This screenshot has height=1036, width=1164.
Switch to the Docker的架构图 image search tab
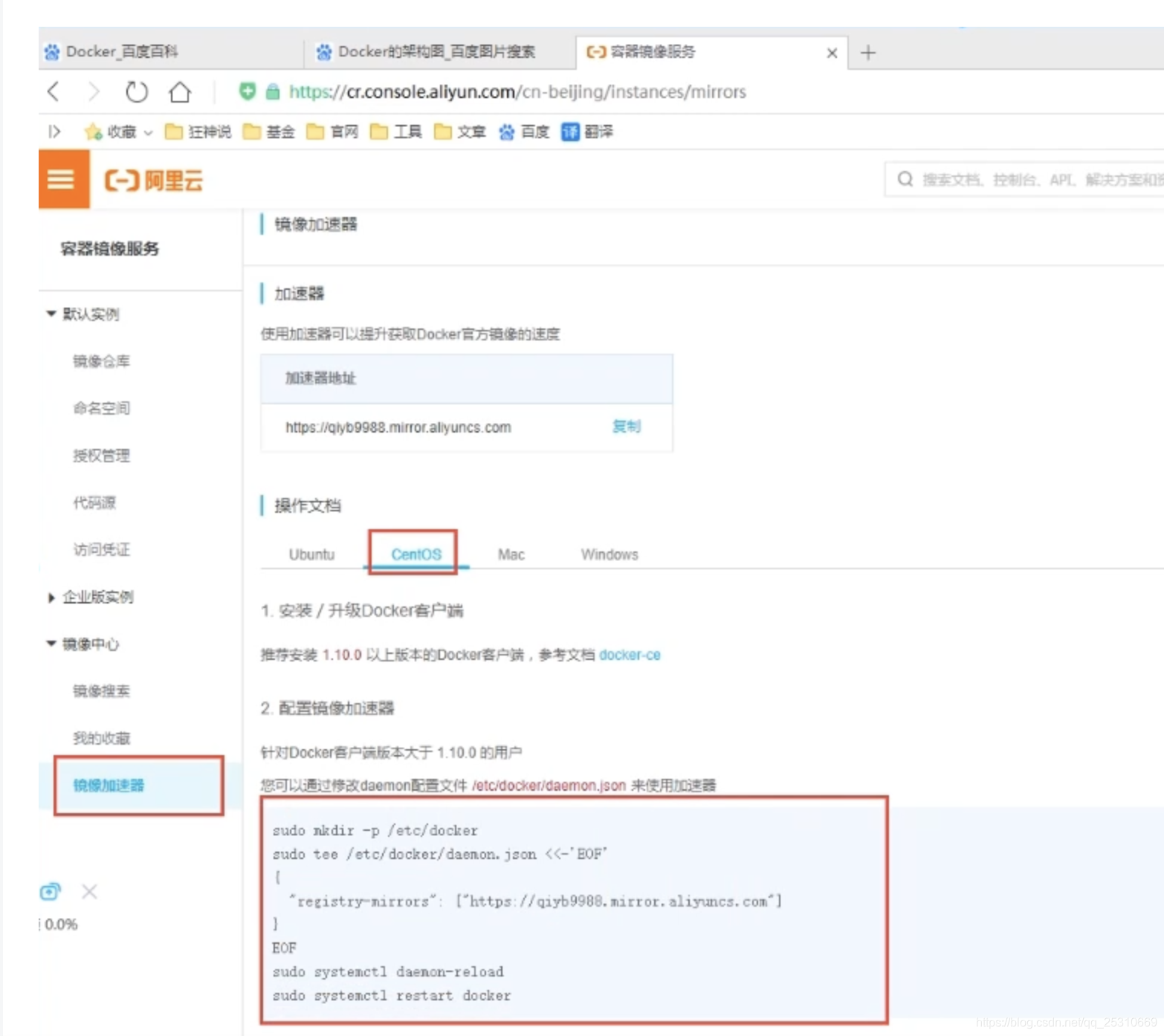pos(440,51)
